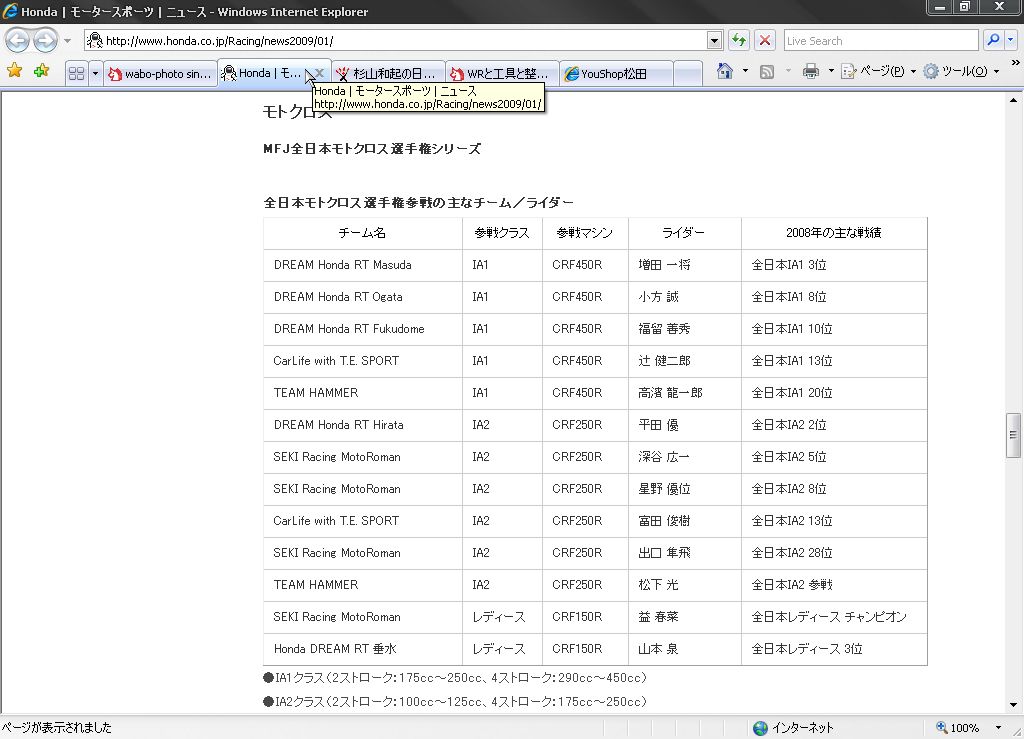Screen dimensions: 1024x739
Task: Expand the tab list dropdown arrow
Action: pyautogui.click(x=95, y=73)
